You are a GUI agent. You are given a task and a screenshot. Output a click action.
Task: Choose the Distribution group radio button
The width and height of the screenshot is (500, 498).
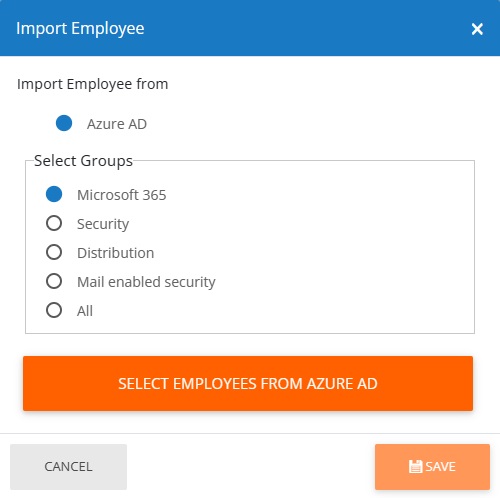coord(54,252)
